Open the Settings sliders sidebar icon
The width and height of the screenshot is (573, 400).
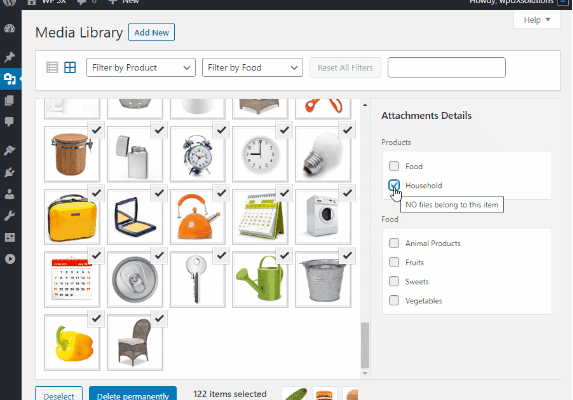pyautogui.click(x=10, y=237)
